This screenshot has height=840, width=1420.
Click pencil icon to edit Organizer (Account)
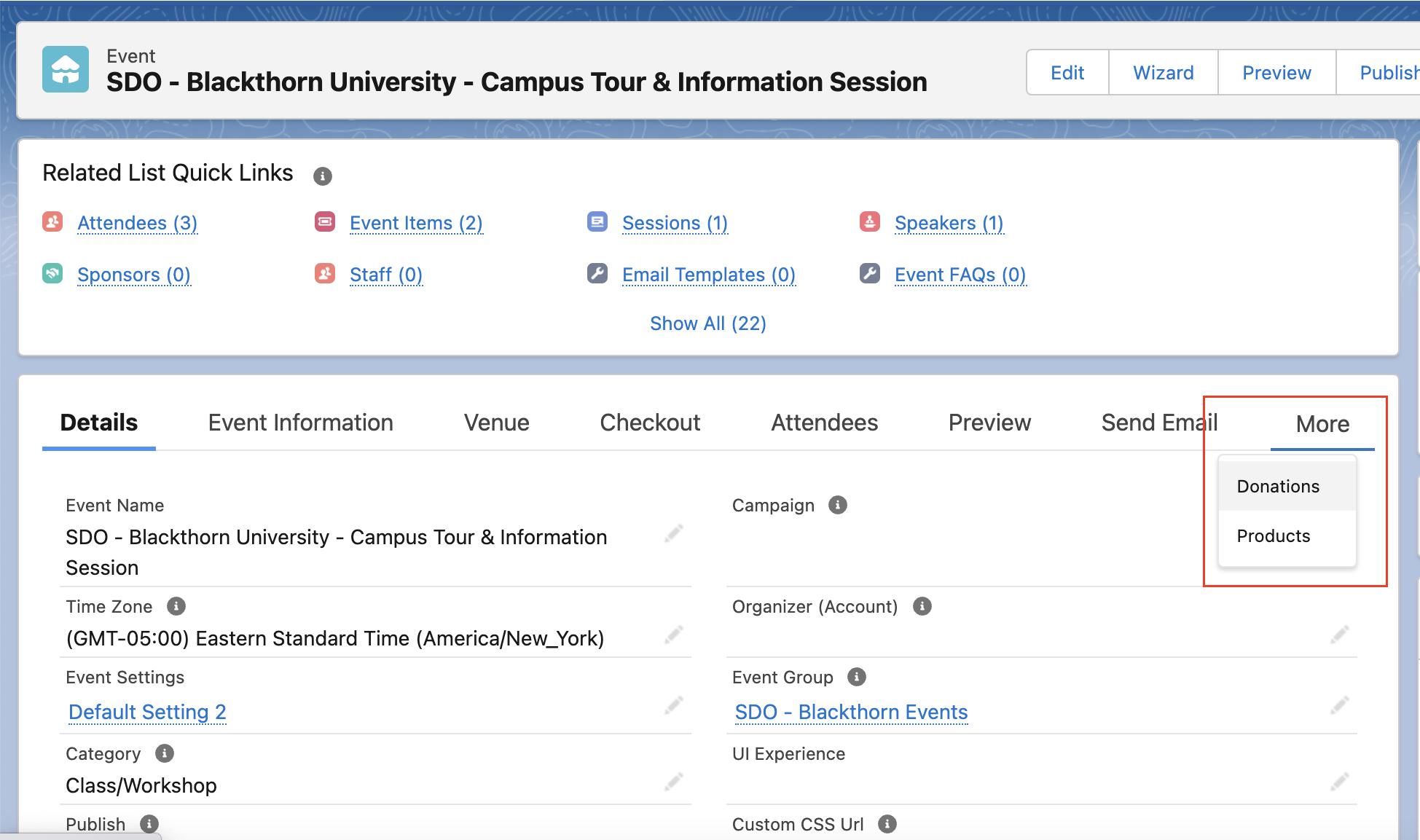point(1340,635)
